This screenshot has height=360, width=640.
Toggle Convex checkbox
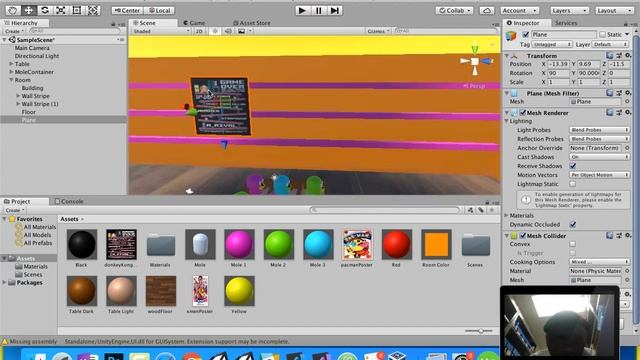pos(573,244)
